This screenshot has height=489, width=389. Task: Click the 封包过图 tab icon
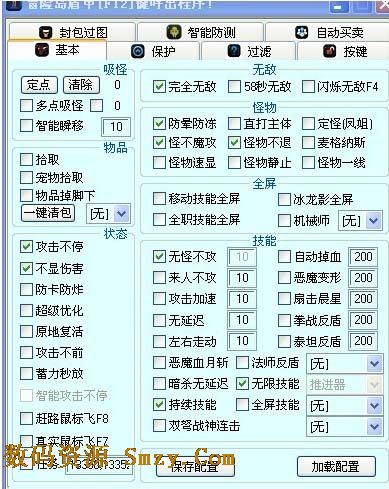(x=46, y=32)
